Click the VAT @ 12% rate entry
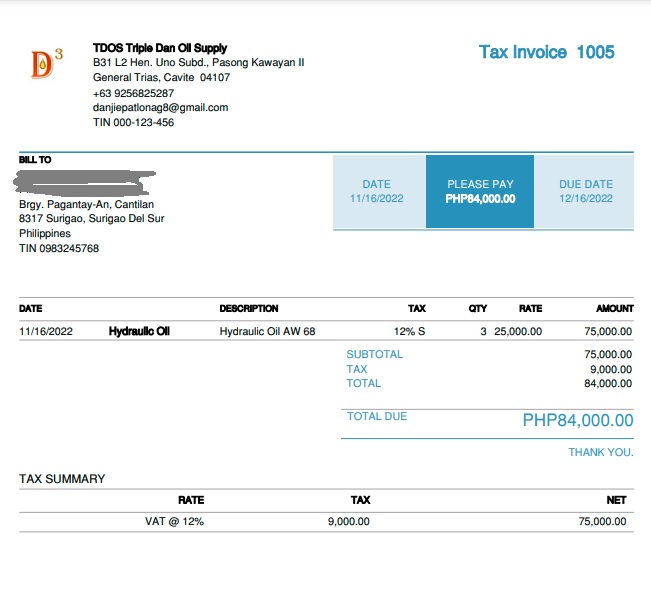The image size is (651, 596). (175, 522)
